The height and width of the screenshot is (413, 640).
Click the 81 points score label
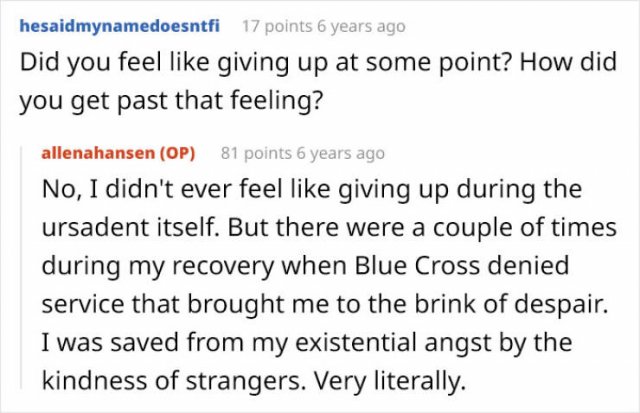256,153
